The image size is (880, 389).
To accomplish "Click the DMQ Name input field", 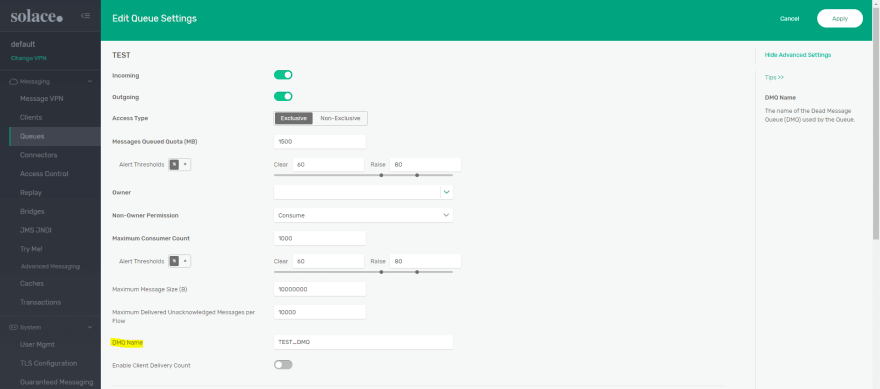I will [363, 342].
